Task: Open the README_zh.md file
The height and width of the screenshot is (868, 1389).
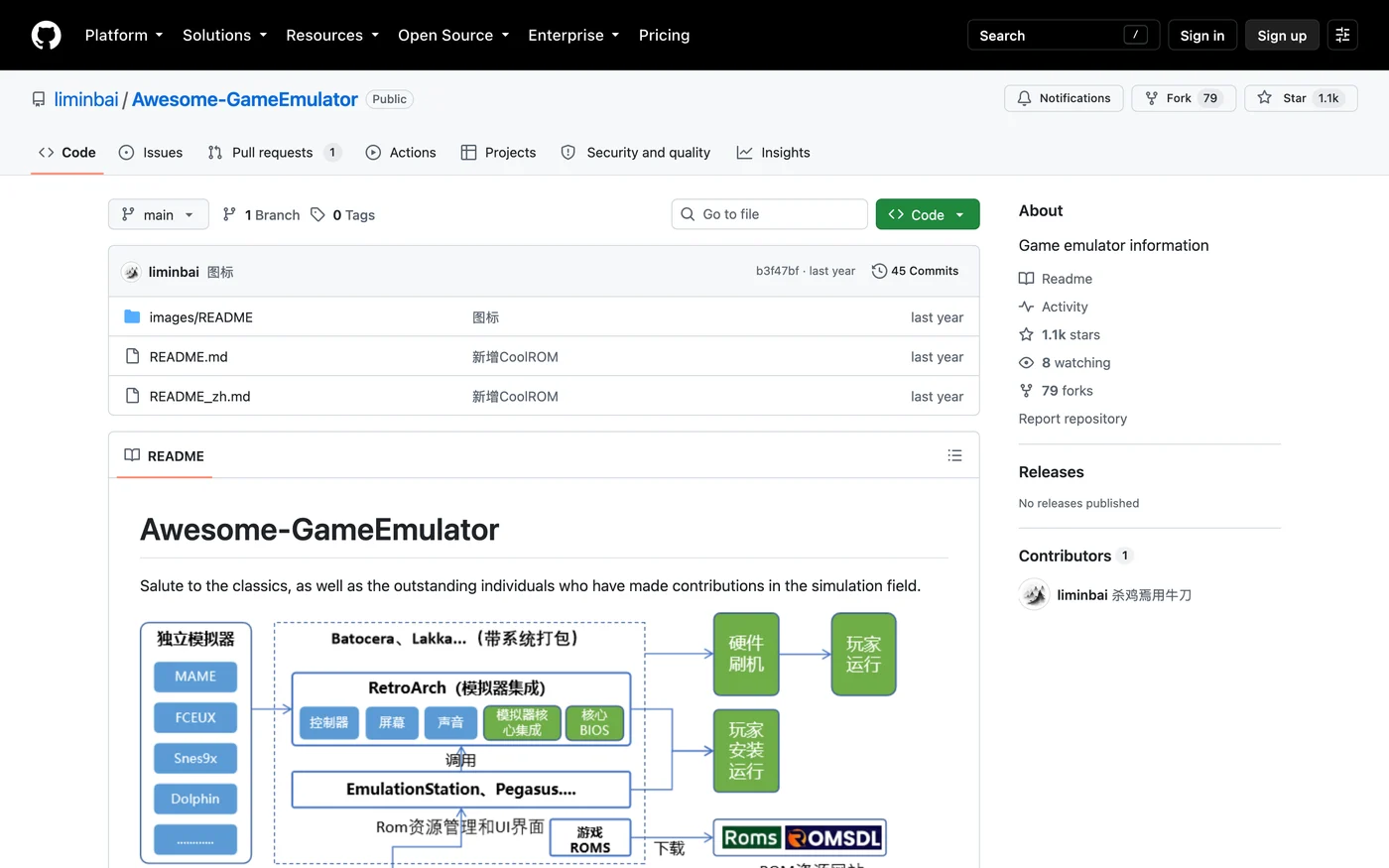Action: pyautogui.click(x=199, y=397)
